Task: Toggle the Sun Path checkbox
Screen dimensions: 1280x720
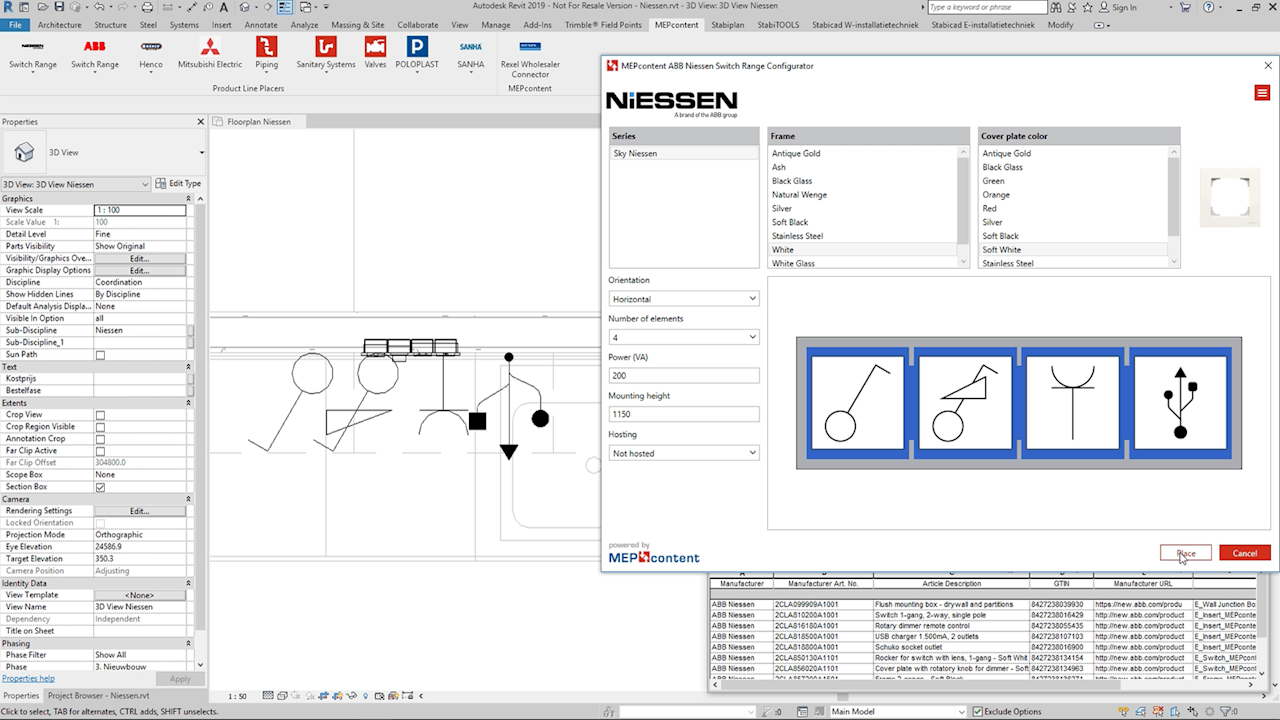Action: (x=100, y=355)
